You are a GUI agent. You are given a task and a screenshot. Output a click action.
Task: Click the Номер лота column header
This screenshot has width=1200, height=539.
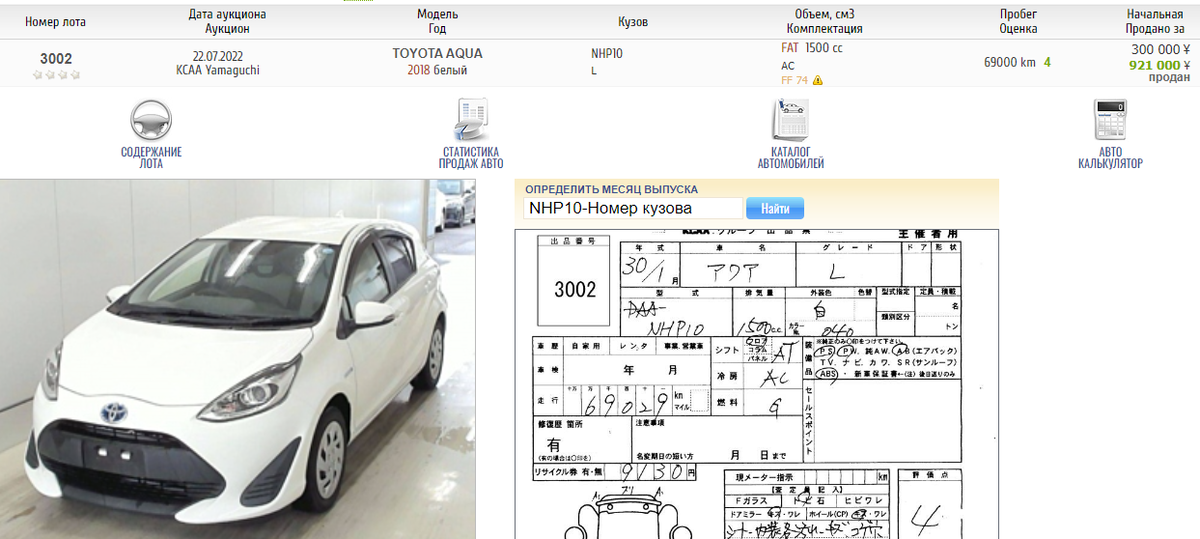(x=56, y=22)
